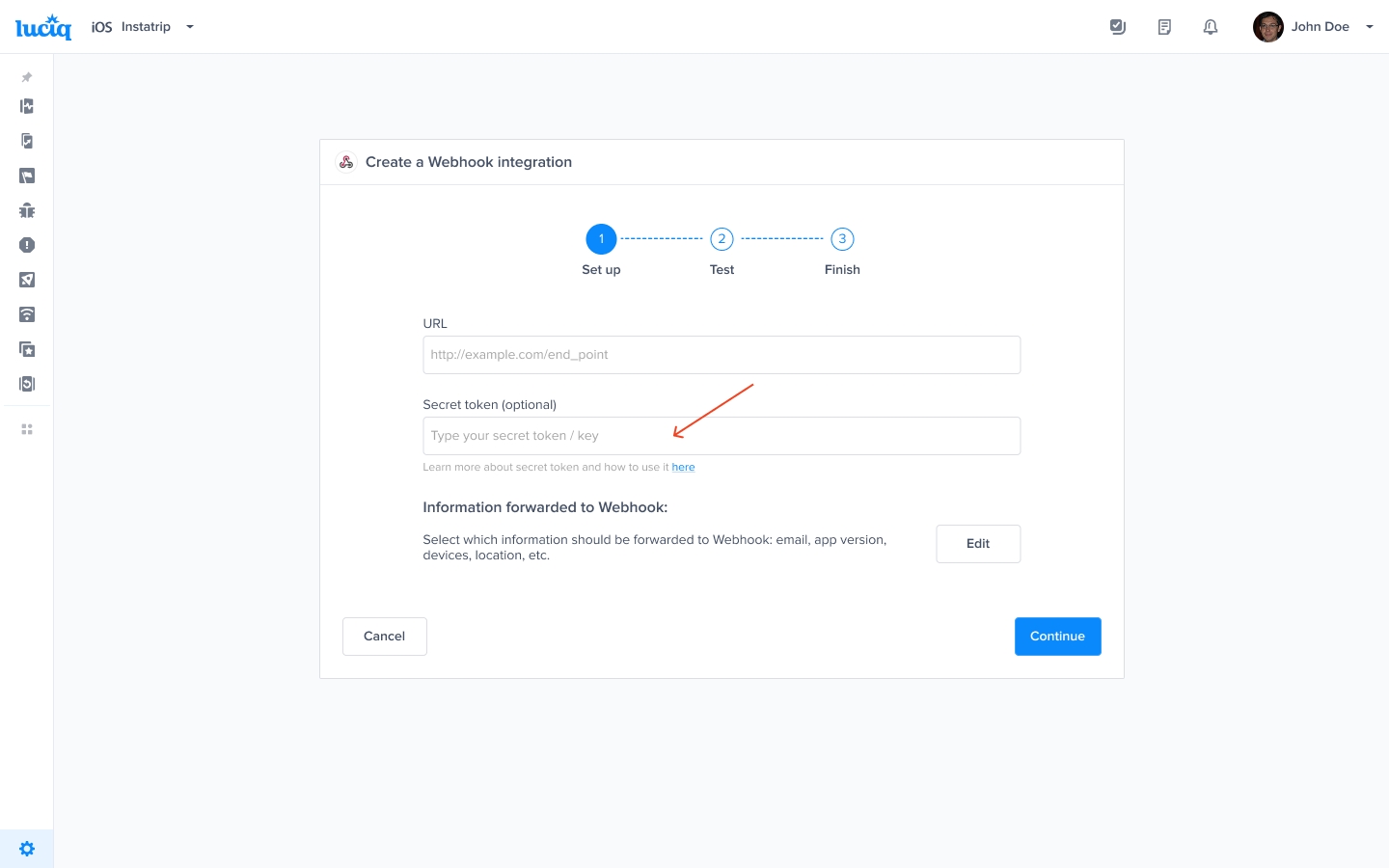Focus the webhook URL input field
This screenshot has width=1389, height=868.
722,355
